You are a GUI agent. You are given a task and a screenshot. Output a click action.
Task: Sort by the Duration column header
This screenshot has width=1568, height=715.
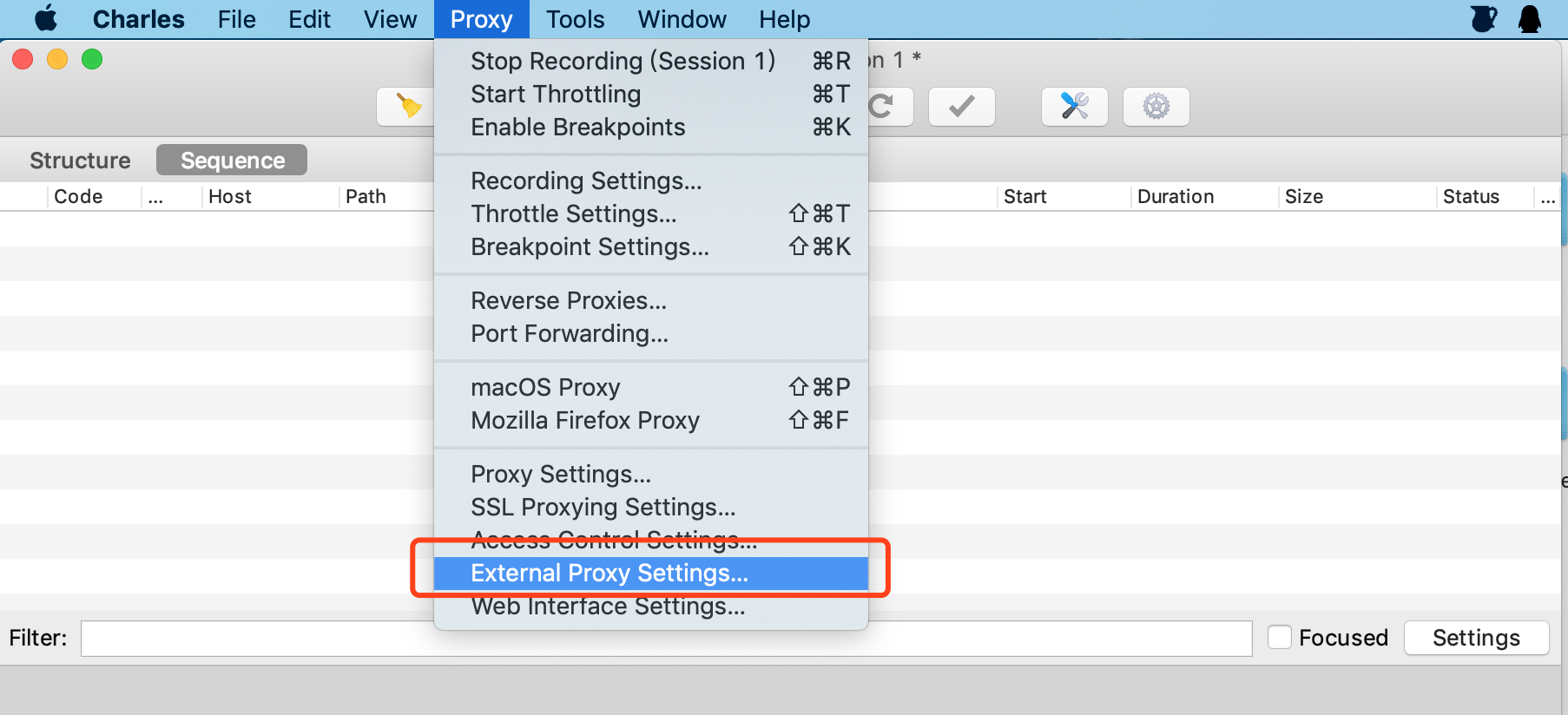1176,196
